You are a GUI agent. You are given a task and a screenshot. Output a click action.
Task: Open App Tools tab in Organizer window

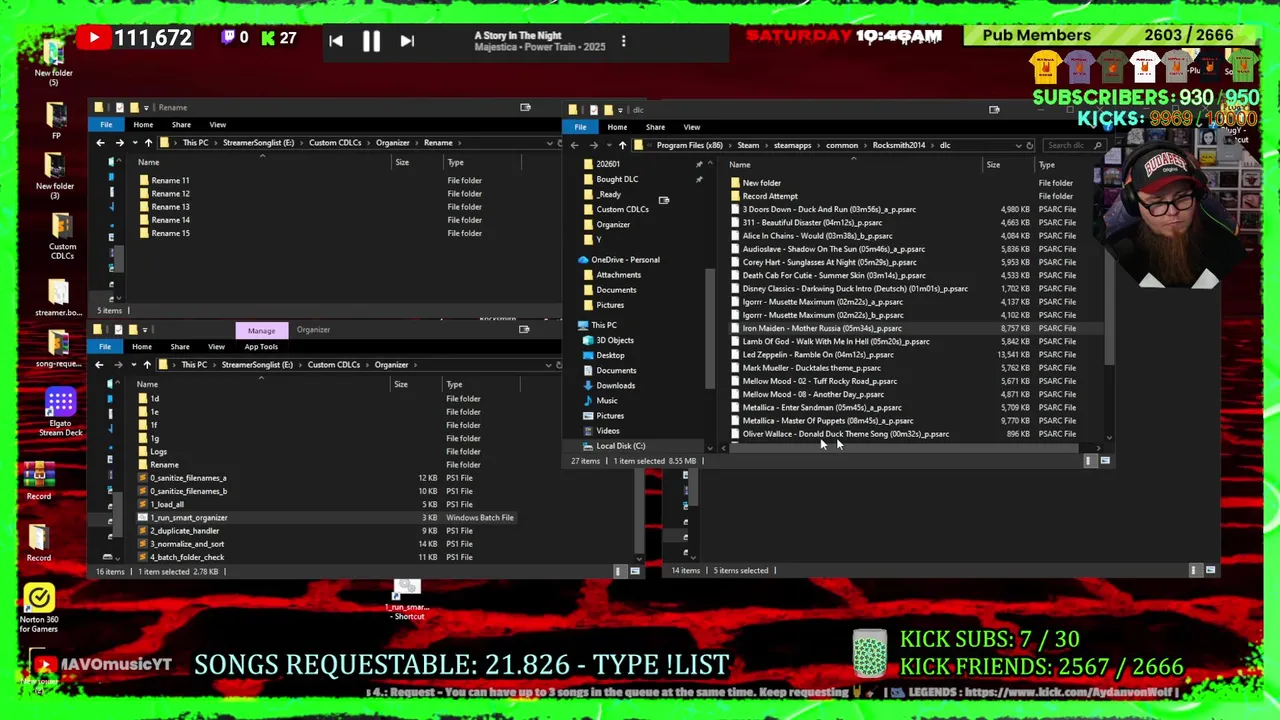[261, 347]
